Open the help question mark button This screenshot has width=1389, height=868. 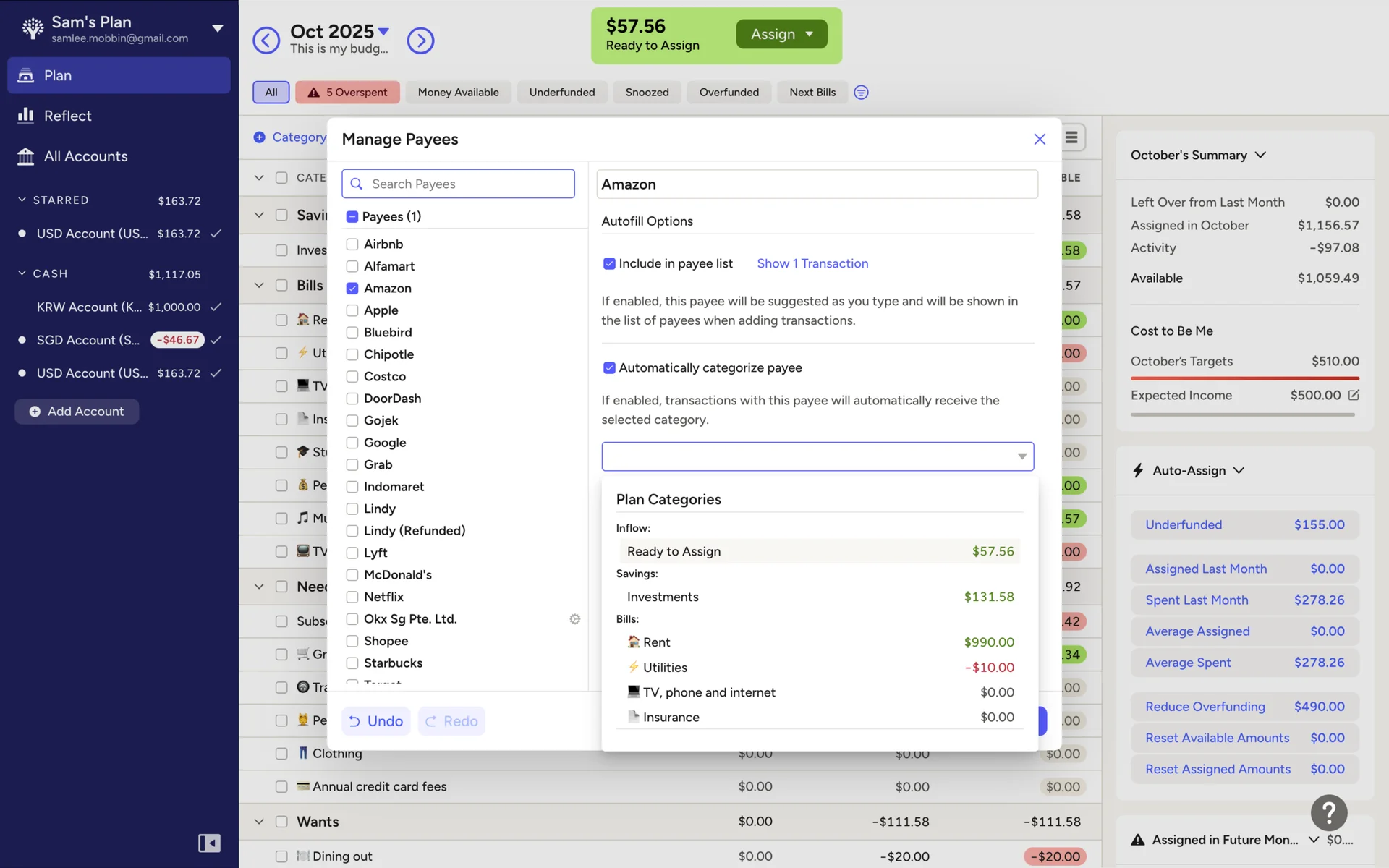1328,813
